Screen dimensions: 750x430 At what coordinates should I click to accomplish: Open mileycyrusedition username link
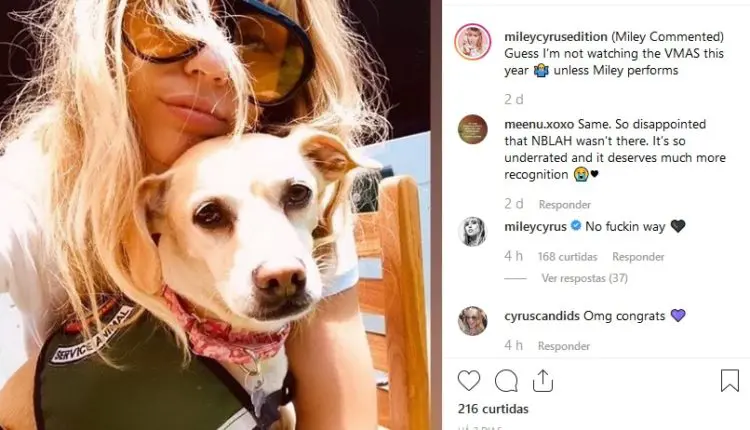pyautogui.click(x=556, y=37)
